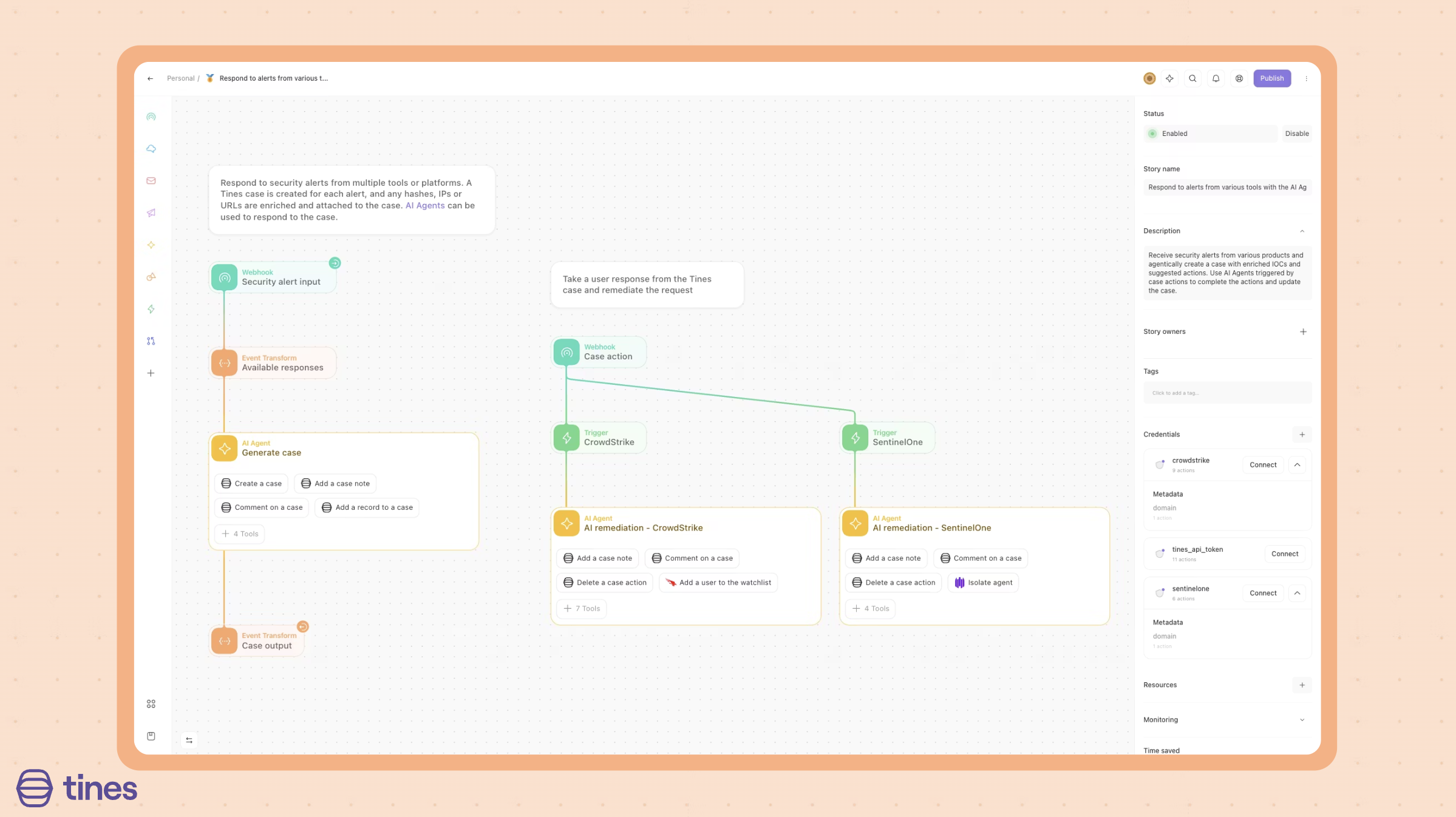Click the Tags input field

1226,393
